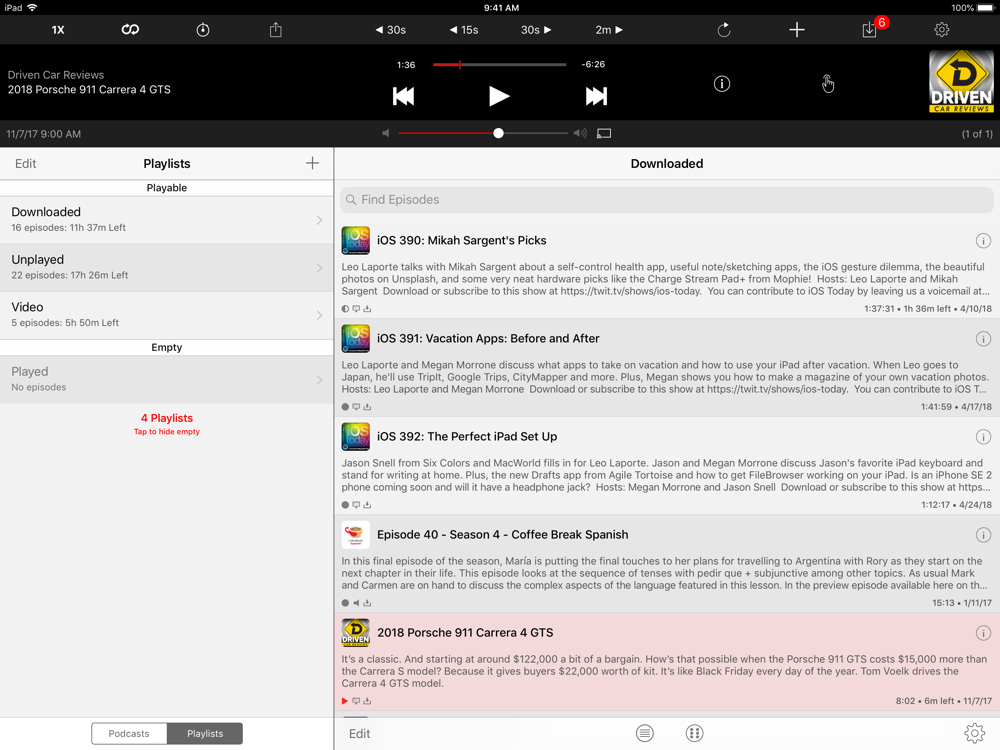Screen dimensions: 1000x750
Task: Open the Unplayed playlist
Action: (x=166, y=268)
